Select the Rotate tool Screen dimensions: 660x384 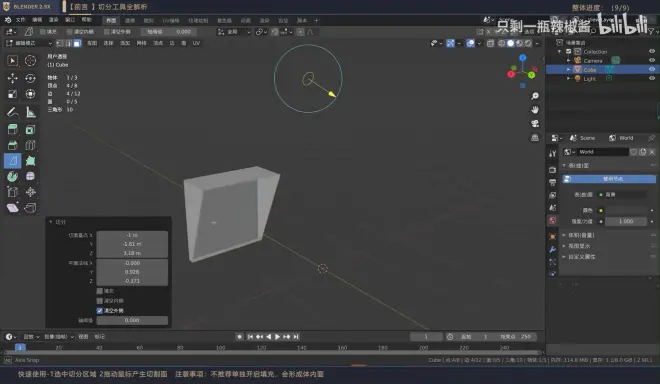tap(30, 78)
